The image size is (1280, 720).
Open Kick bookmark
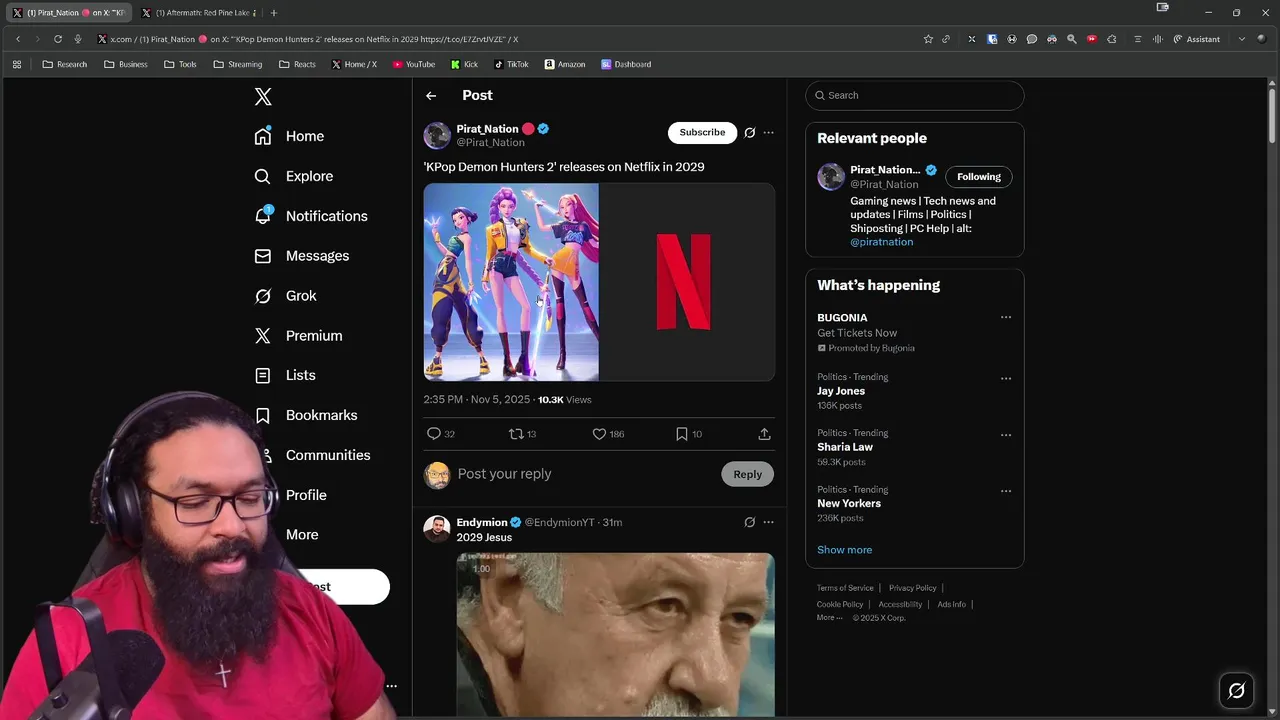[464, 64]
